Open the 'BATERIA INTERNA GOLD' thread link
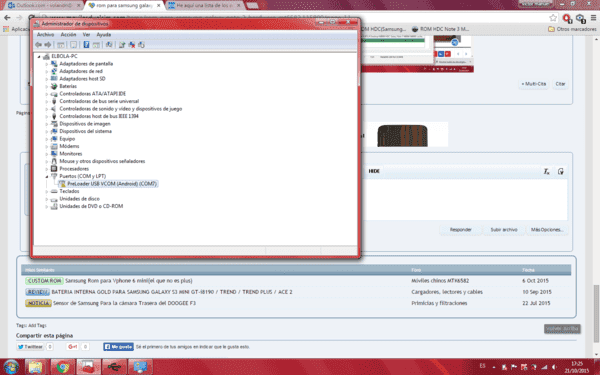Viewport: 600px width, 375px height. click(171, 292)
